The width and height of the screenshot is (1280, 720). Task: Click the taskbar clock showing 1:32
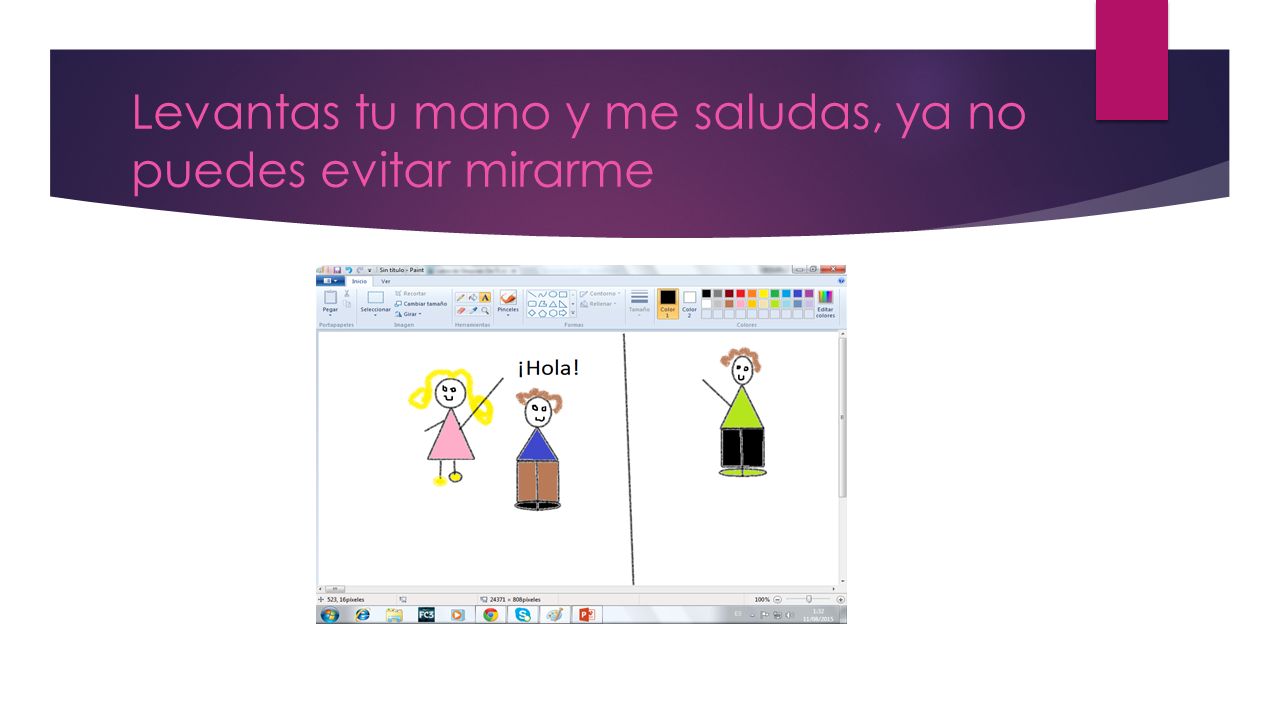(x=818, y=611)
